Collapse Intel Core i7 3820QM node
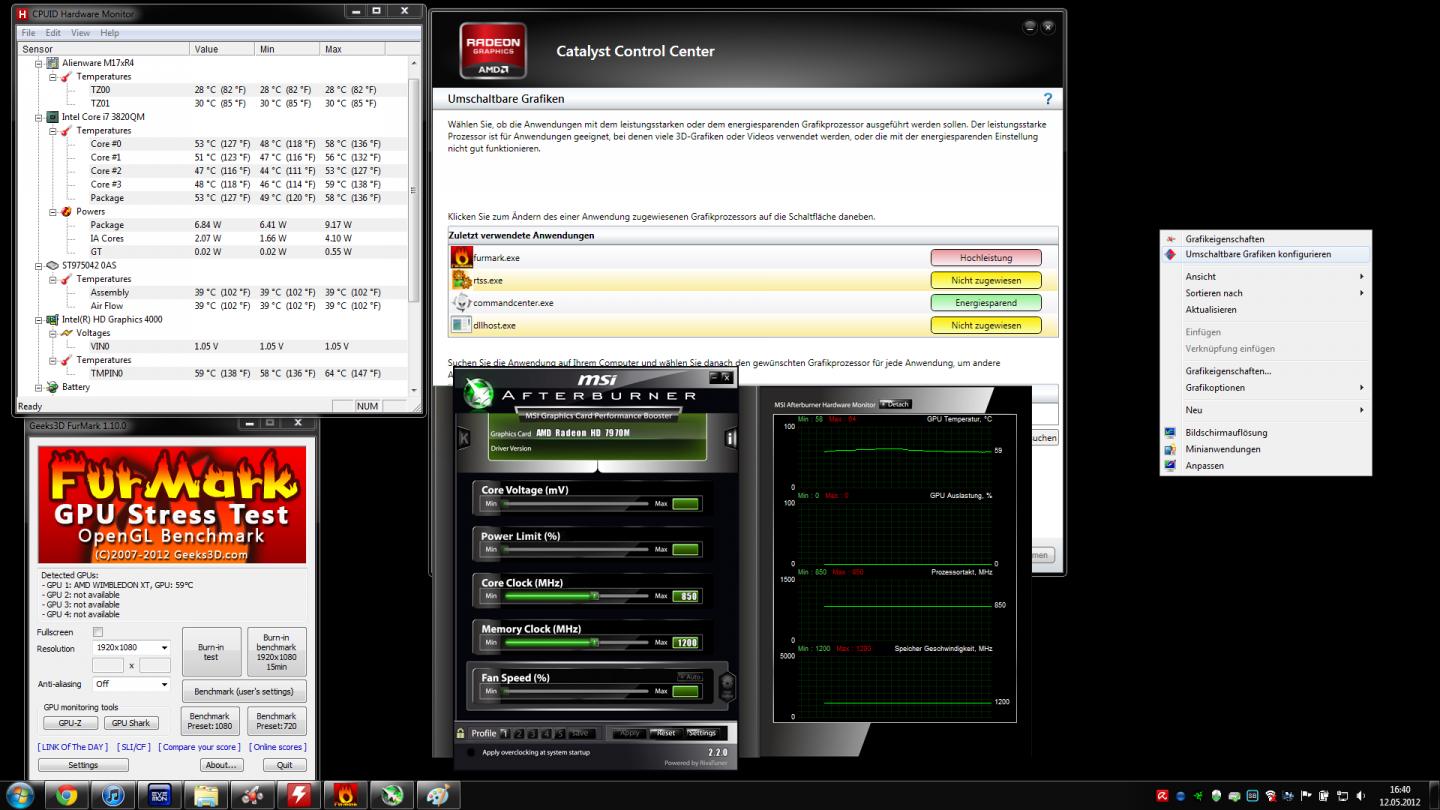The image size is (1440, 810). click(39, 117)
